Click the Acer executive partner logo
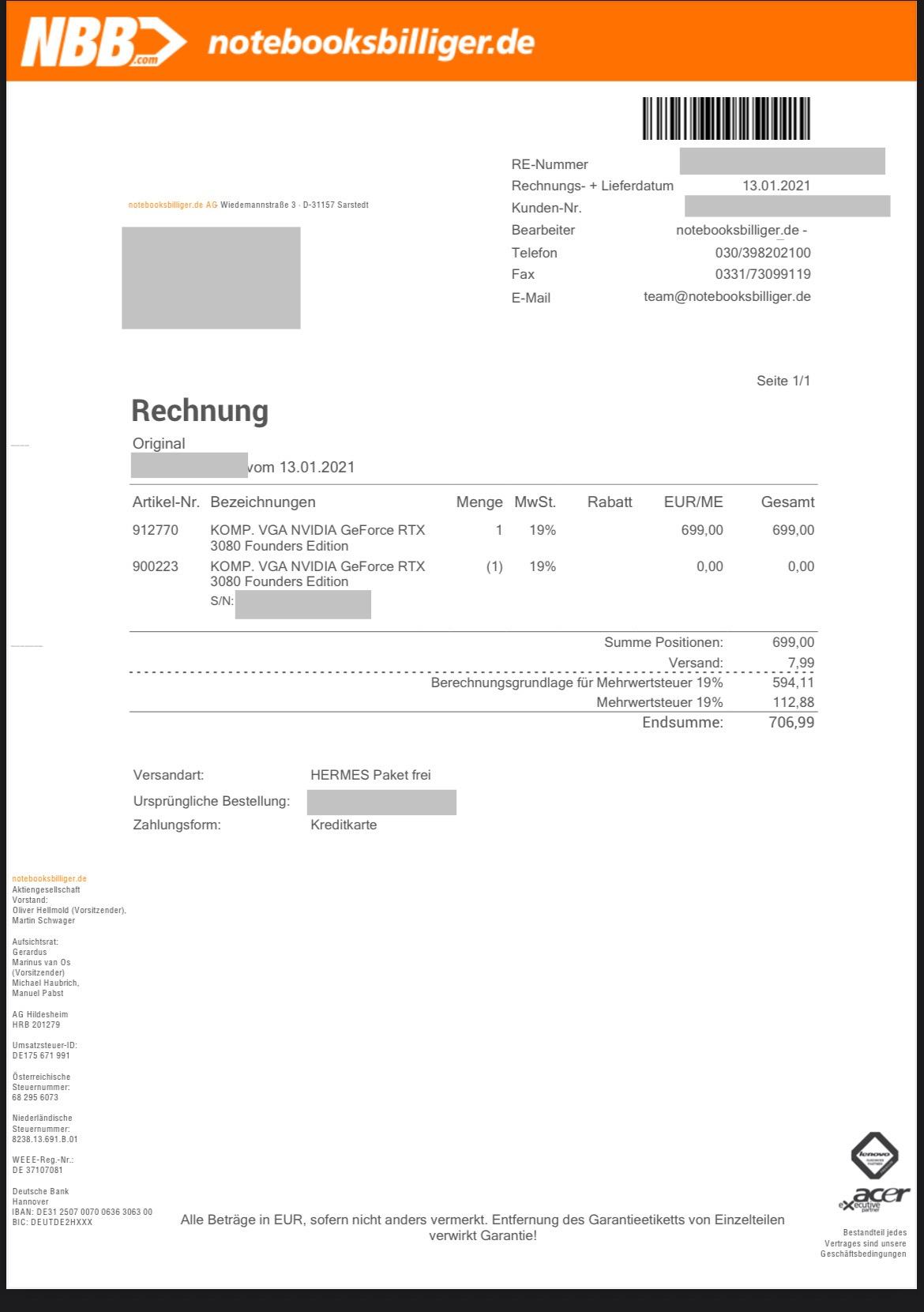The image size is (924, 1312). pos(874,1199)
